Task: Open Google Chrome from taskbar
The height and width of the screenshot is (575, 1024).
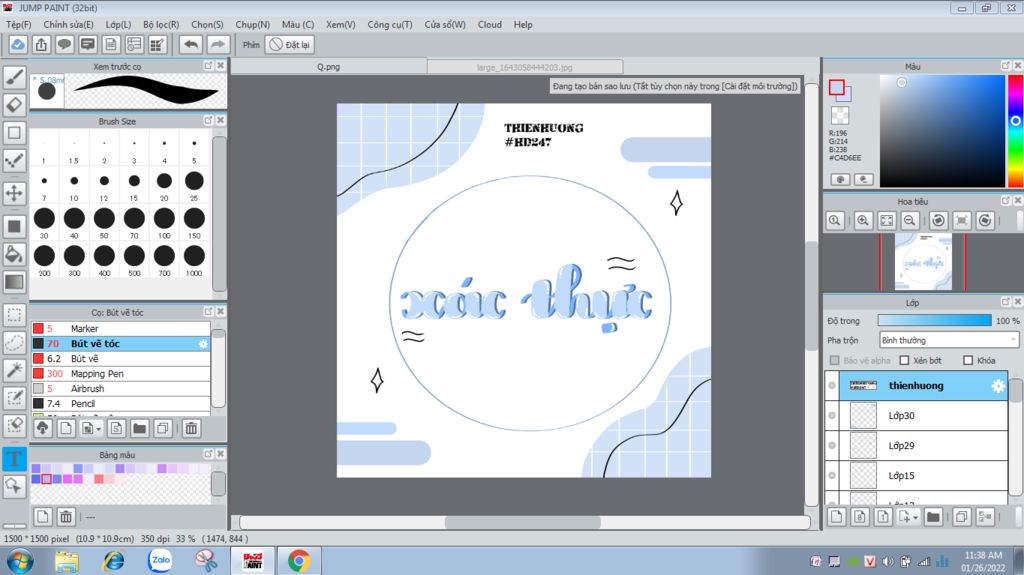Action: [x=299, y=561]
